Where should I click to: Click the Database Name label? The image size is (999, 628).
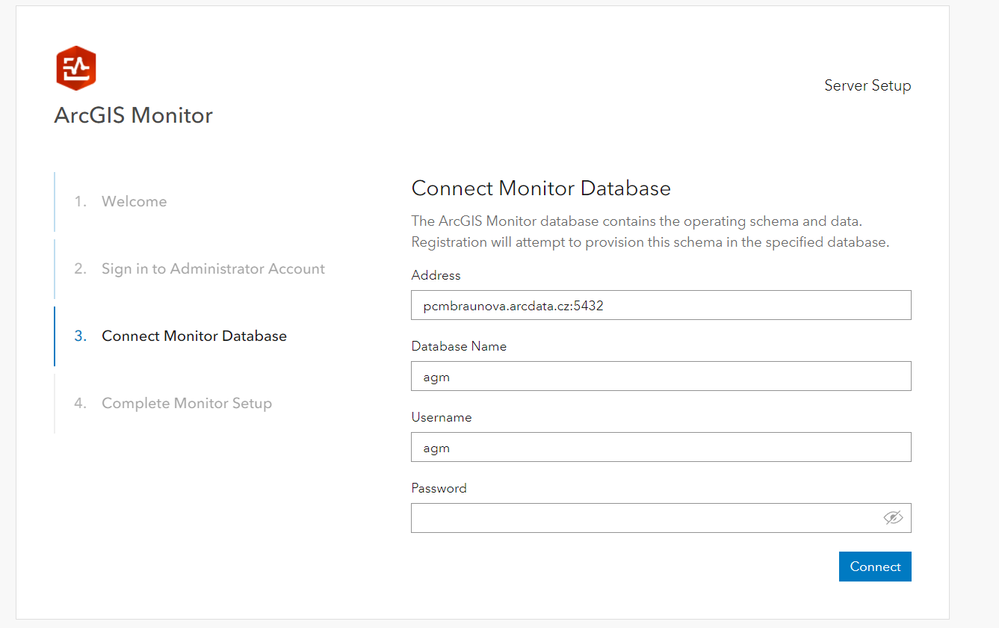[x=459, y=346]
